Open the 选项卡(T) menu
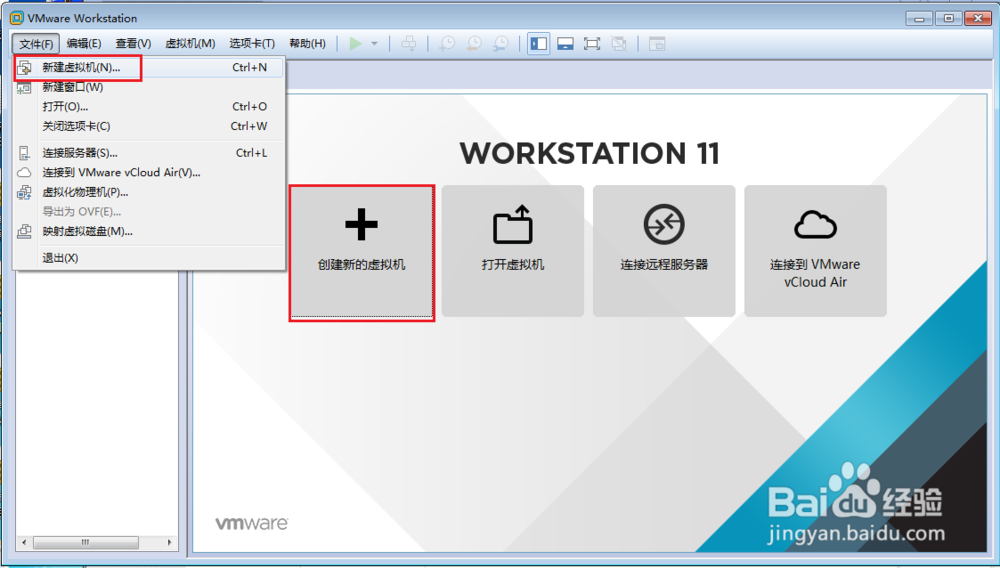The image size is (1000, 568). tap(252, 43)
